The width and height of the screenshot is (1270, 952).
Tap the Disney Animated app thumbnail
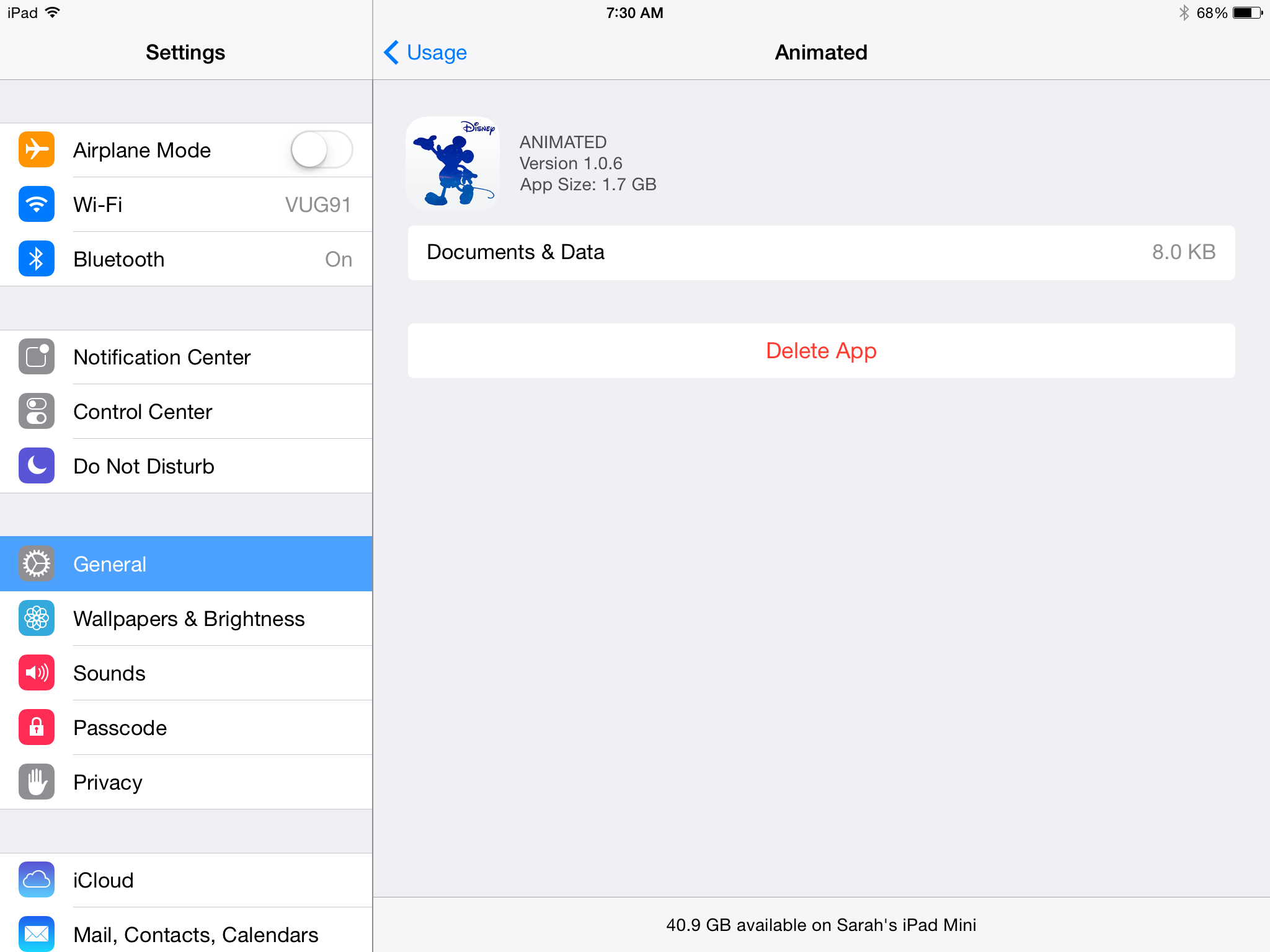click(453, 164)
